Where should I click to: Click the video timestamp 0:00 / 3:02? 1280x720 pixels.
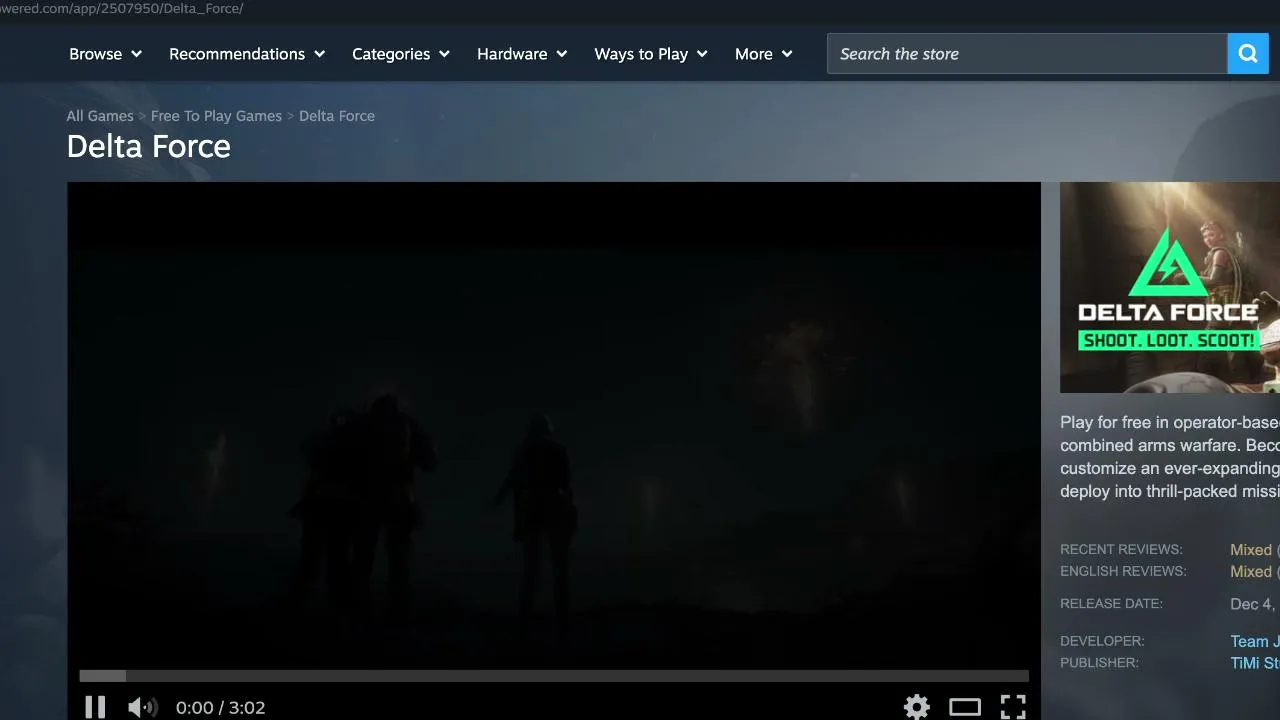pyautogui.click(x=221, y=708)
